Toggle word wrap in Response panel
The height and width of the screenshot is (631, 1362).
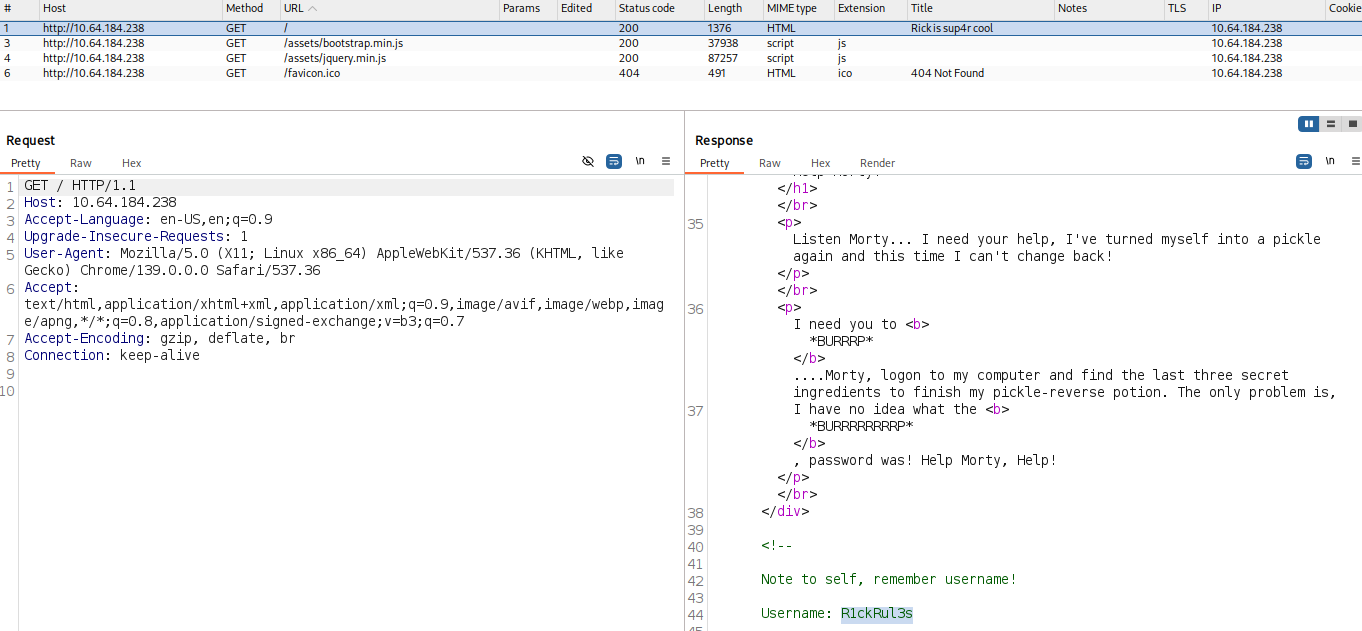point(1304,161)
